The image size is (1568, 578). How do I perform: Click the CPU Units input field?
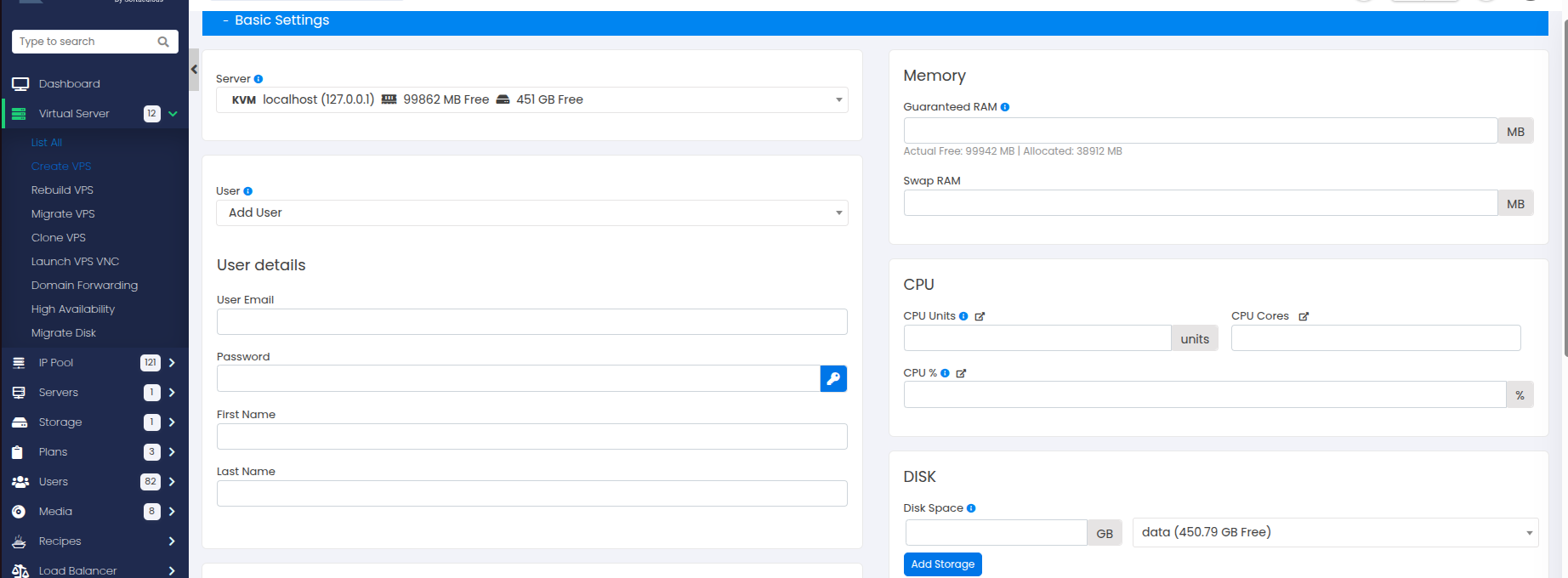[x=1037, y=338]
